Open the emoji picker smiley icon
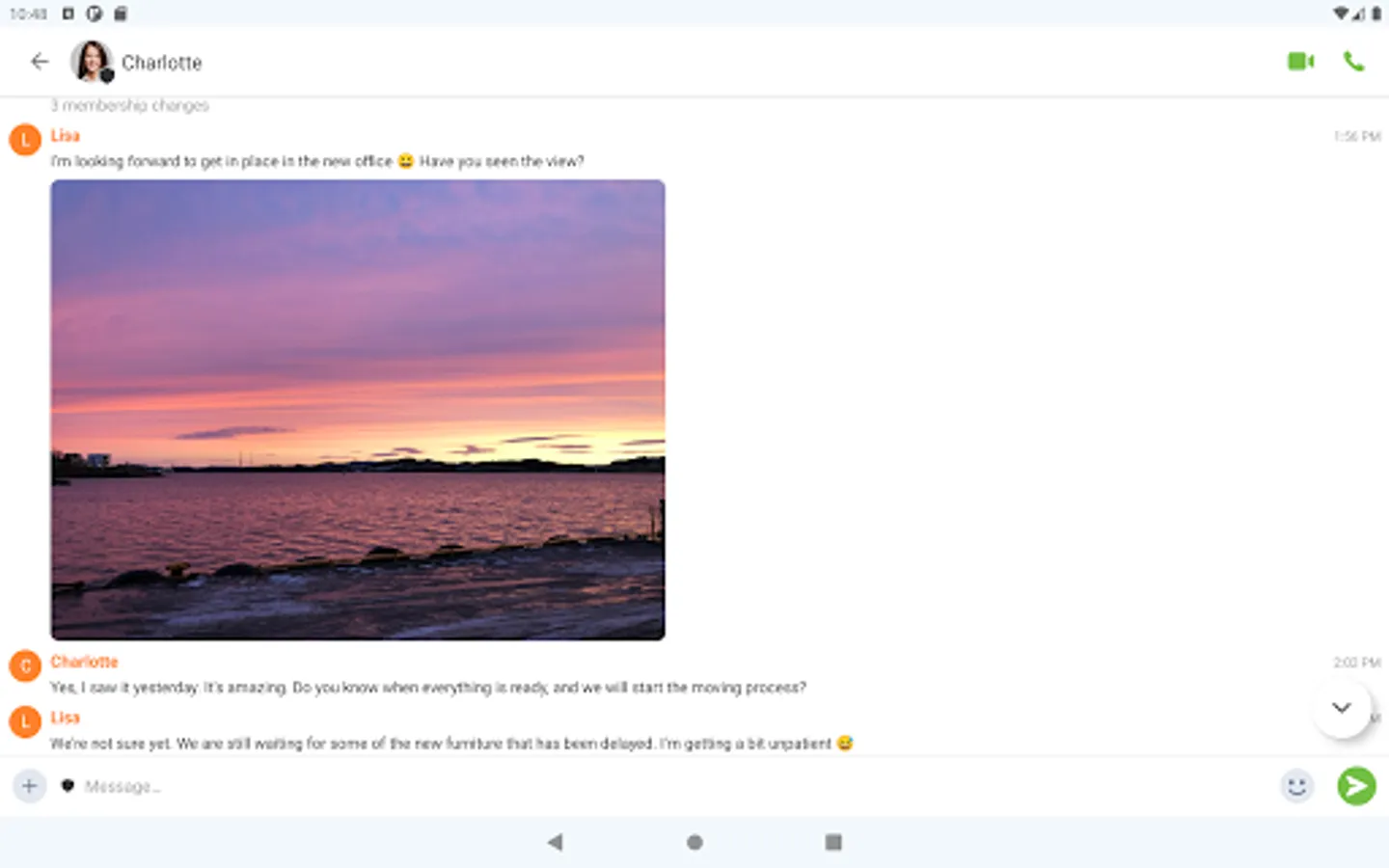Image resolution: width=1389 pixels, height=868 pixels. [1297, 786]
